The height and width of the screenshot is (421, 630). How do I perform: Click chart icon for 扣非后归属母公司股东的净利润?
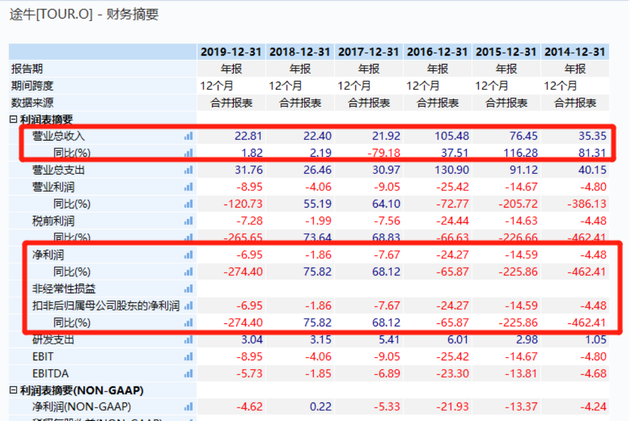(188, 306)
